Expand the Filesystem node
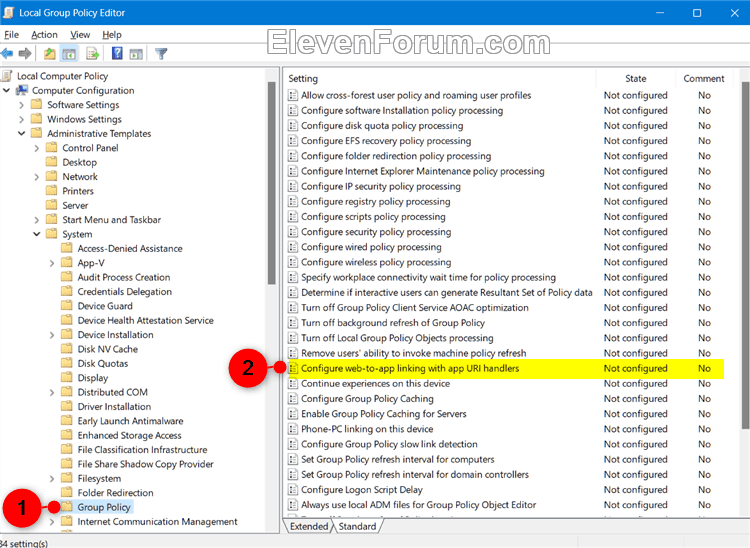 tap(52, 479)
